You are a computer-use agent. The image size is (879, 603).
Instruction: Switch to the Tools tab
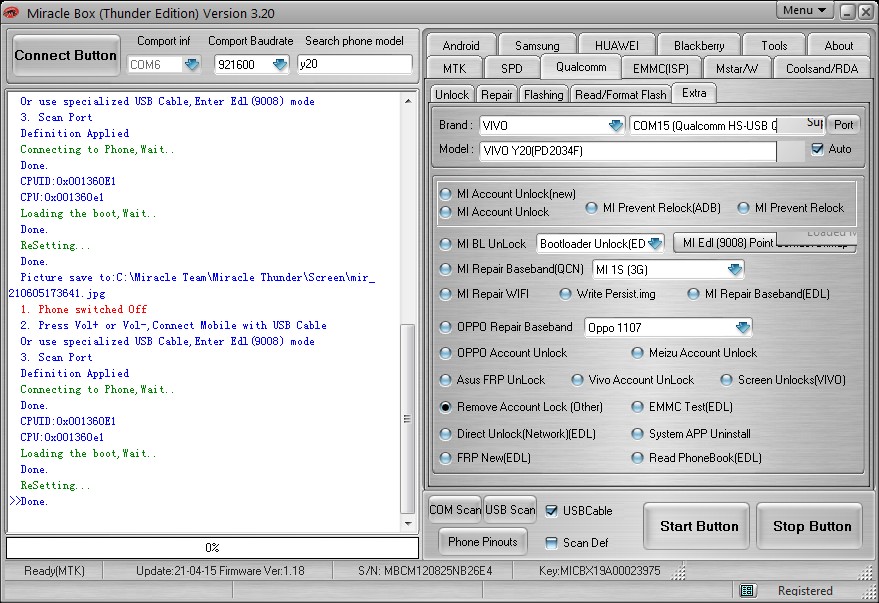click(x=774, y=45)
